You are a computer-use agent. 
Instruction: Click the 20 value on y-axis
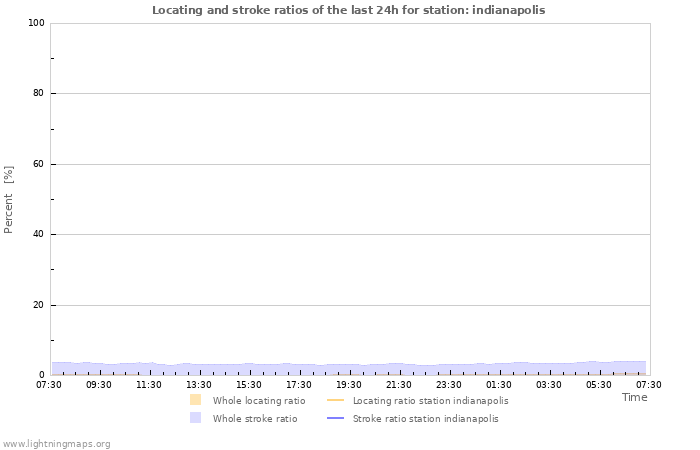pyautogui.click(x=38, y=305)
